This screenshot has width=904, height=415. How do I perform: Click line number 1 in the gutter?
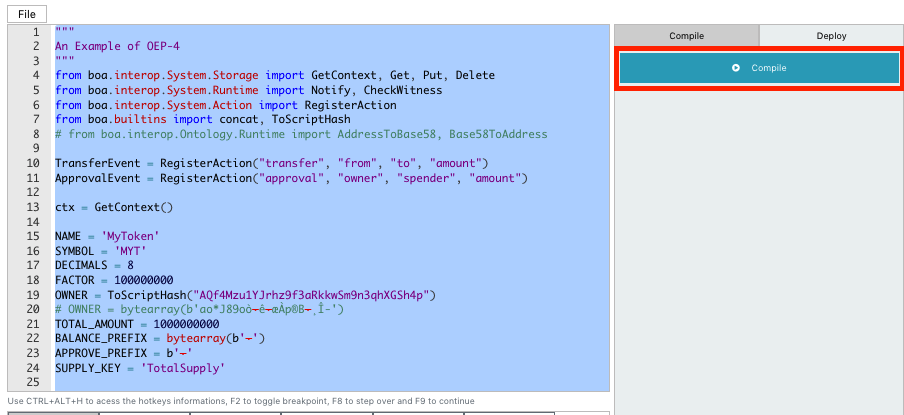tap(35, 32)
